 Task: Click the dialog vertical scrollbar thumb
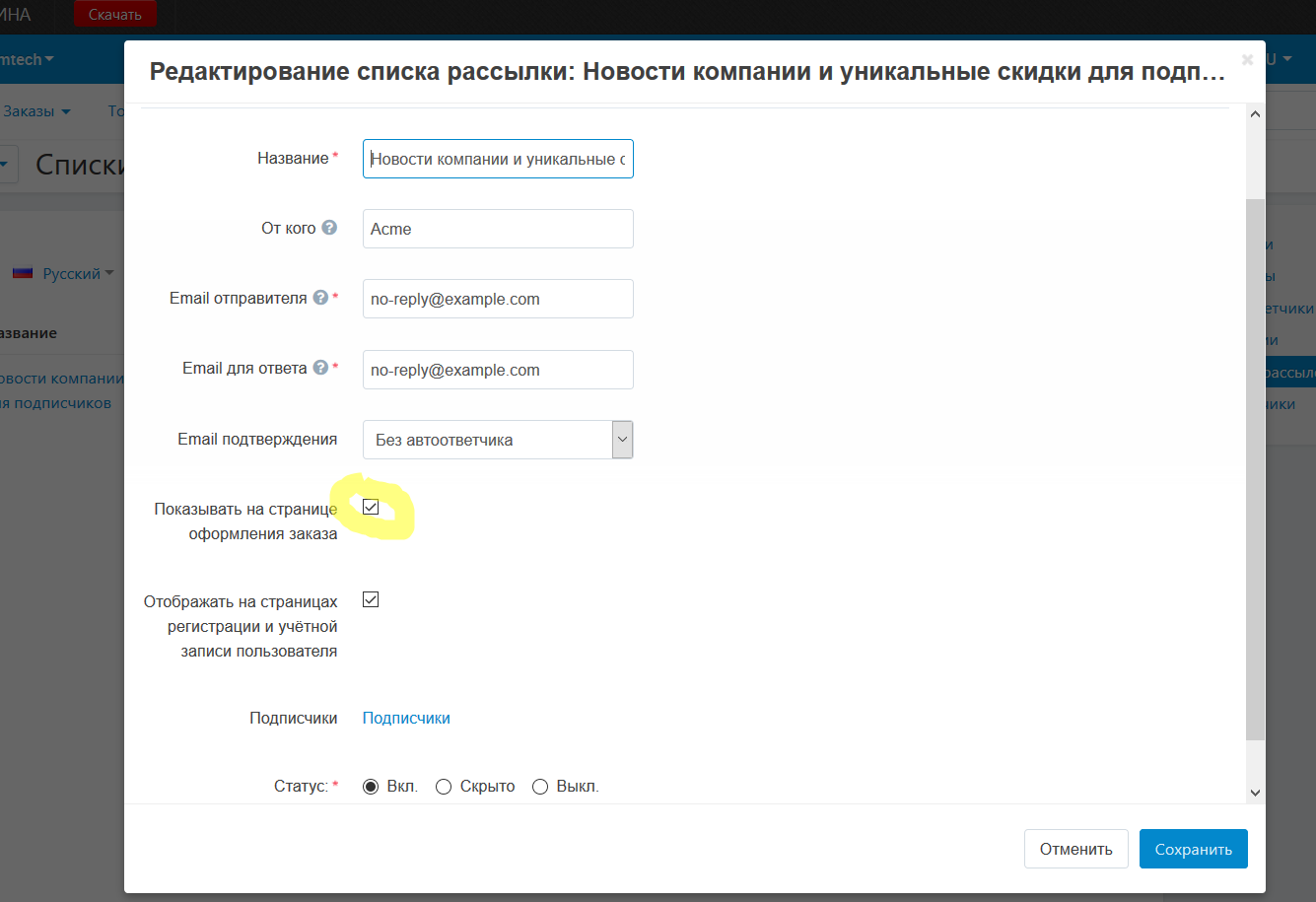pyautogui.click(x=1255, y=468)
